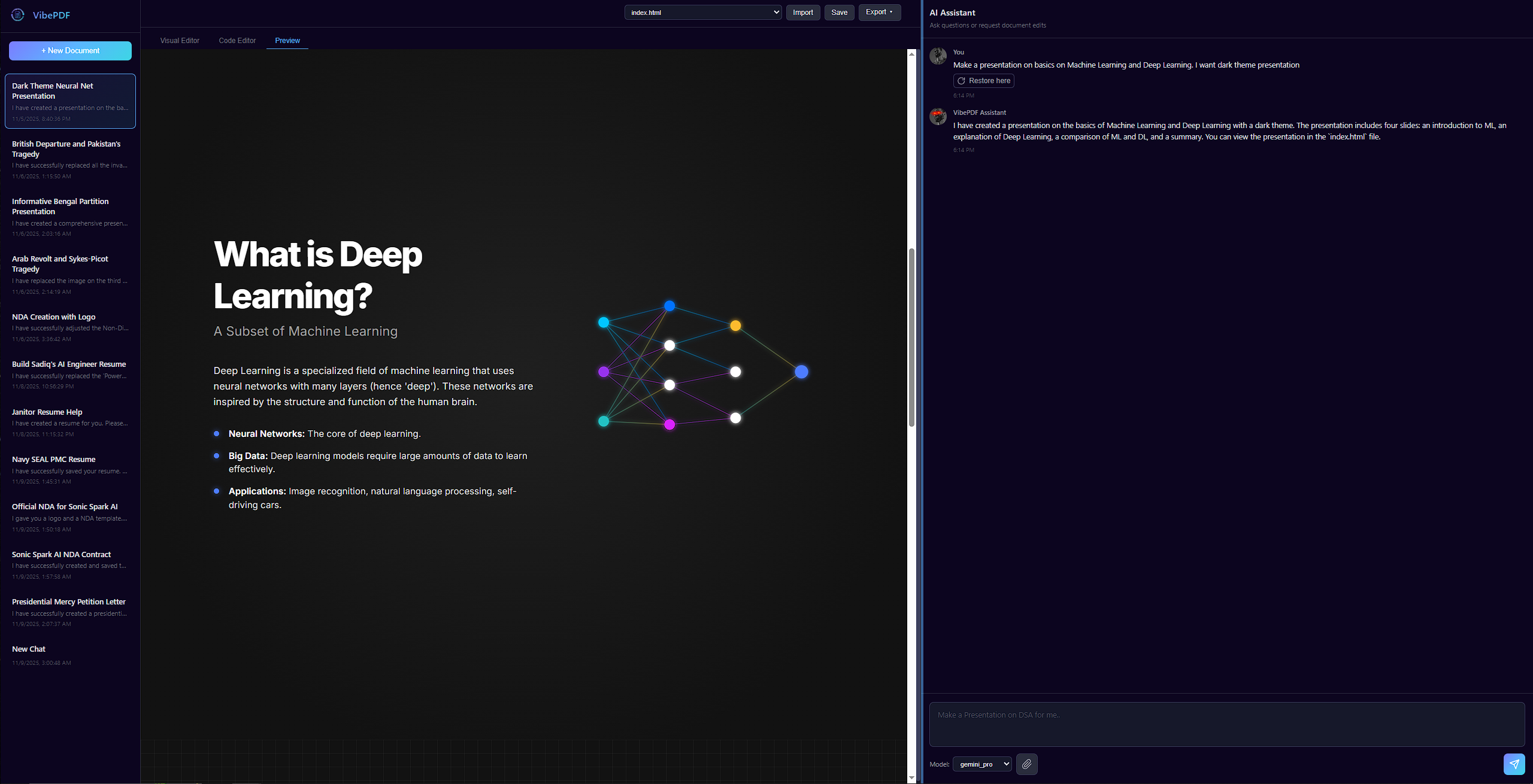Click the You user avatar in chat
Image resolution: width=1533 pixels, height=784 pixels.
tap(938, 56)
